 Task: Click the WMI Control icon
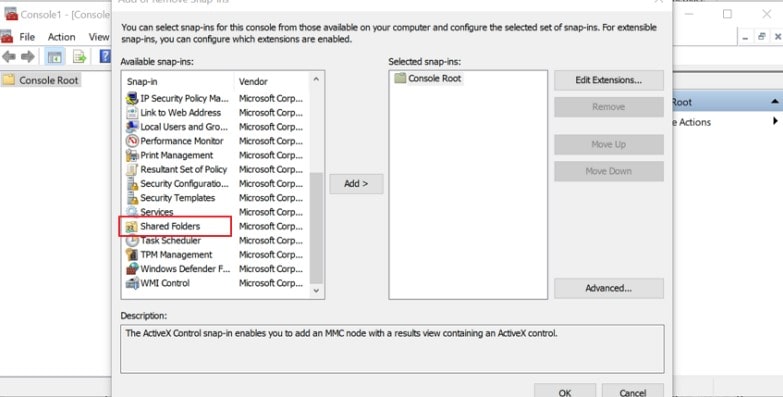132,283
